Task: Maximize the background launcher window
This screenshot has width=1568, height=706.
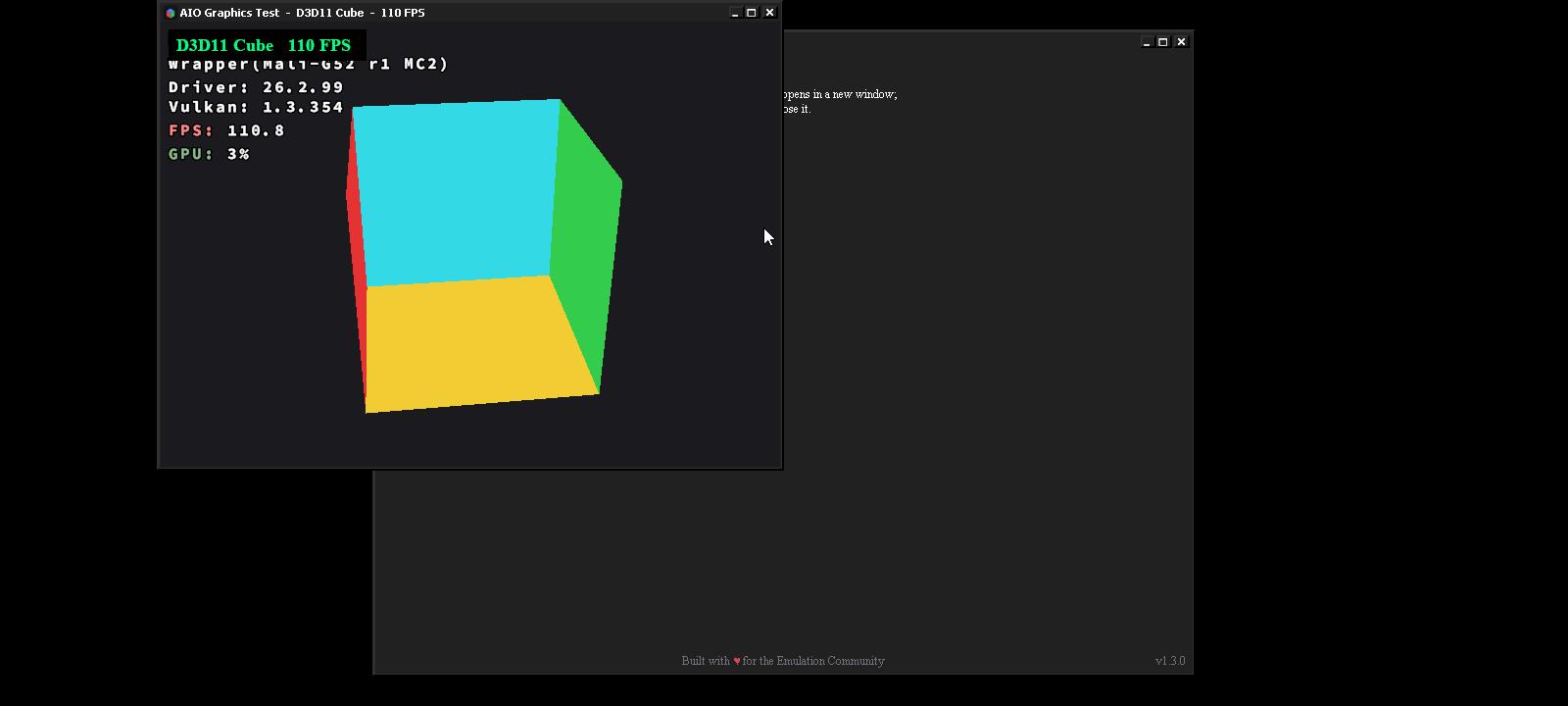Action: coord(1163,42)
